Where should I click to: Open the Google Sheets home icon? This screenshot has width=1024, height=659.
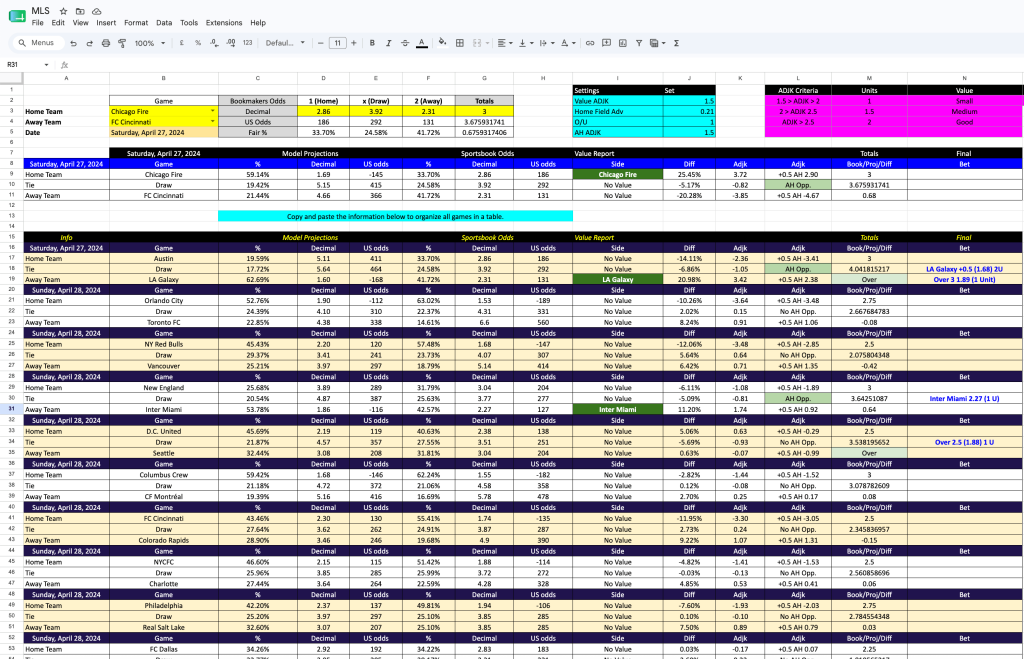pyautogui.click(x=17, y=16)
